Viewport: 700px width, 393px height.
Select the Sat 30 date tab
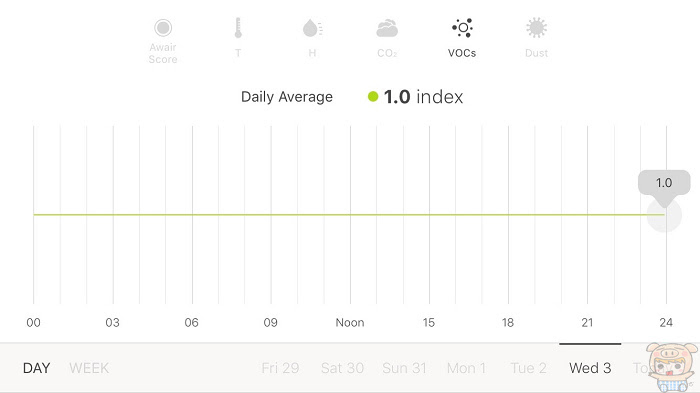pos(342,368)
